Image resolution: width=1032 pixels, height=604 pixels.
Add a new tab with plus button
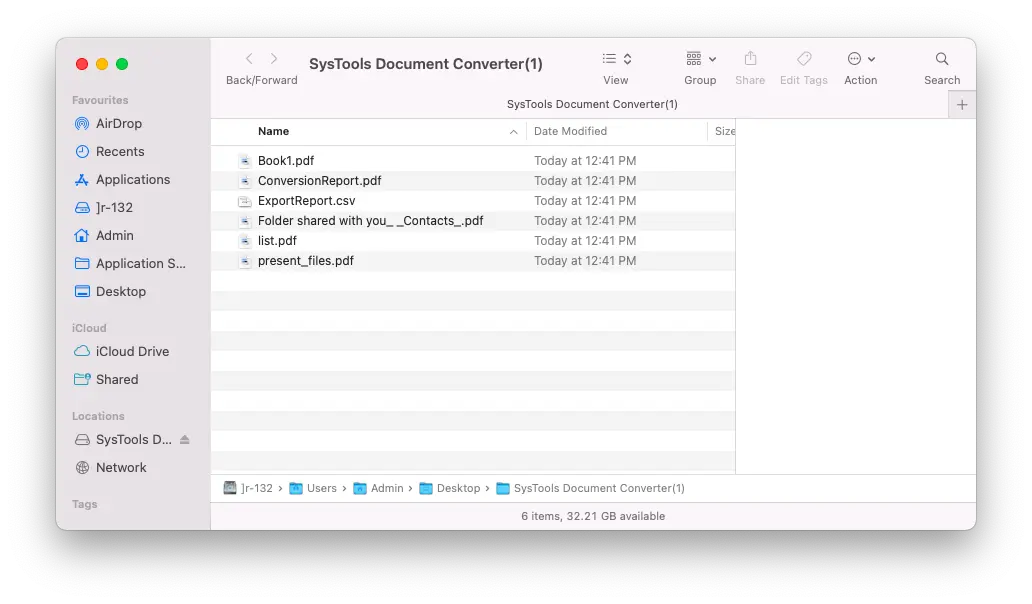[x=962, y=105]
